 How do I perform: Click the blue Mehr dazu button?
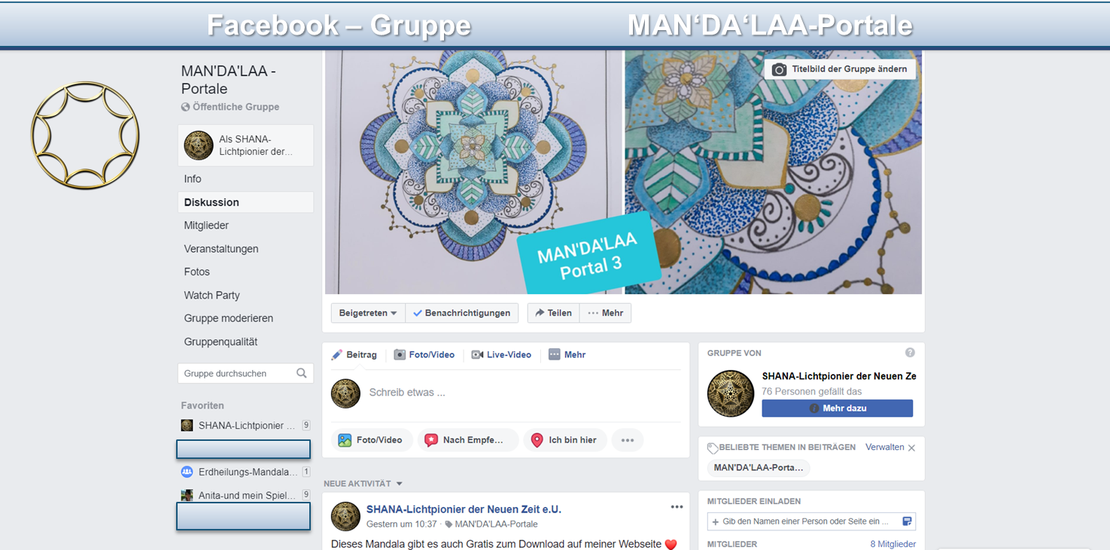(837, 408)
